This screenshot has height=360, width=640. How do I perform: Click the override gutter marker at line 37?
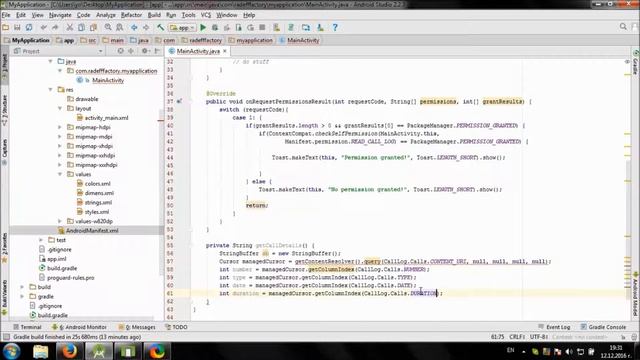[x=179, y=101]
